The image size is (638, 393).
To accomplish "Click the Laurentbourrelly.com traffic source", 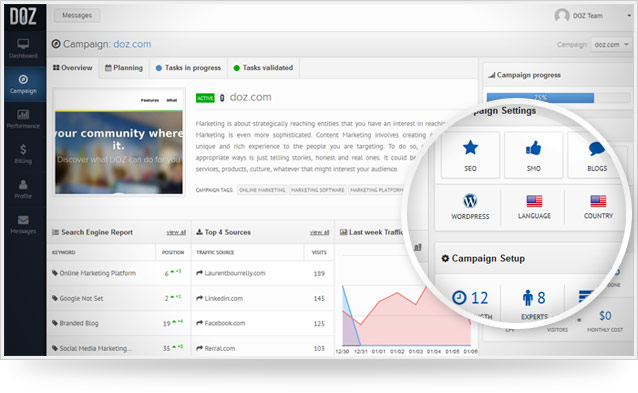I will (235, 273).
